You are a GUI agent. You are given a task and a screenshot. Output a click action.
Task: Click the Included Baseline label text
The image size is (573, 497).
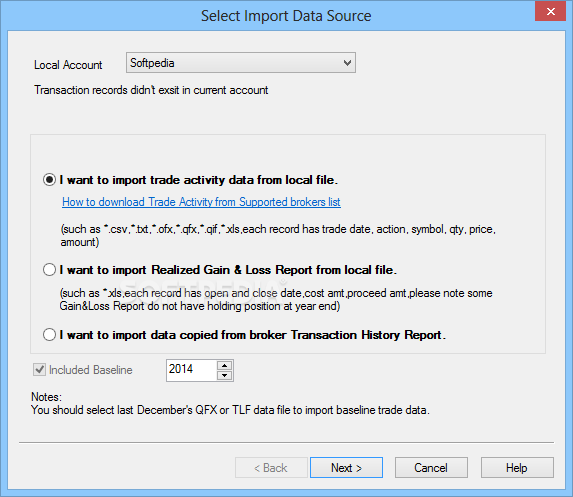[91, 370]
